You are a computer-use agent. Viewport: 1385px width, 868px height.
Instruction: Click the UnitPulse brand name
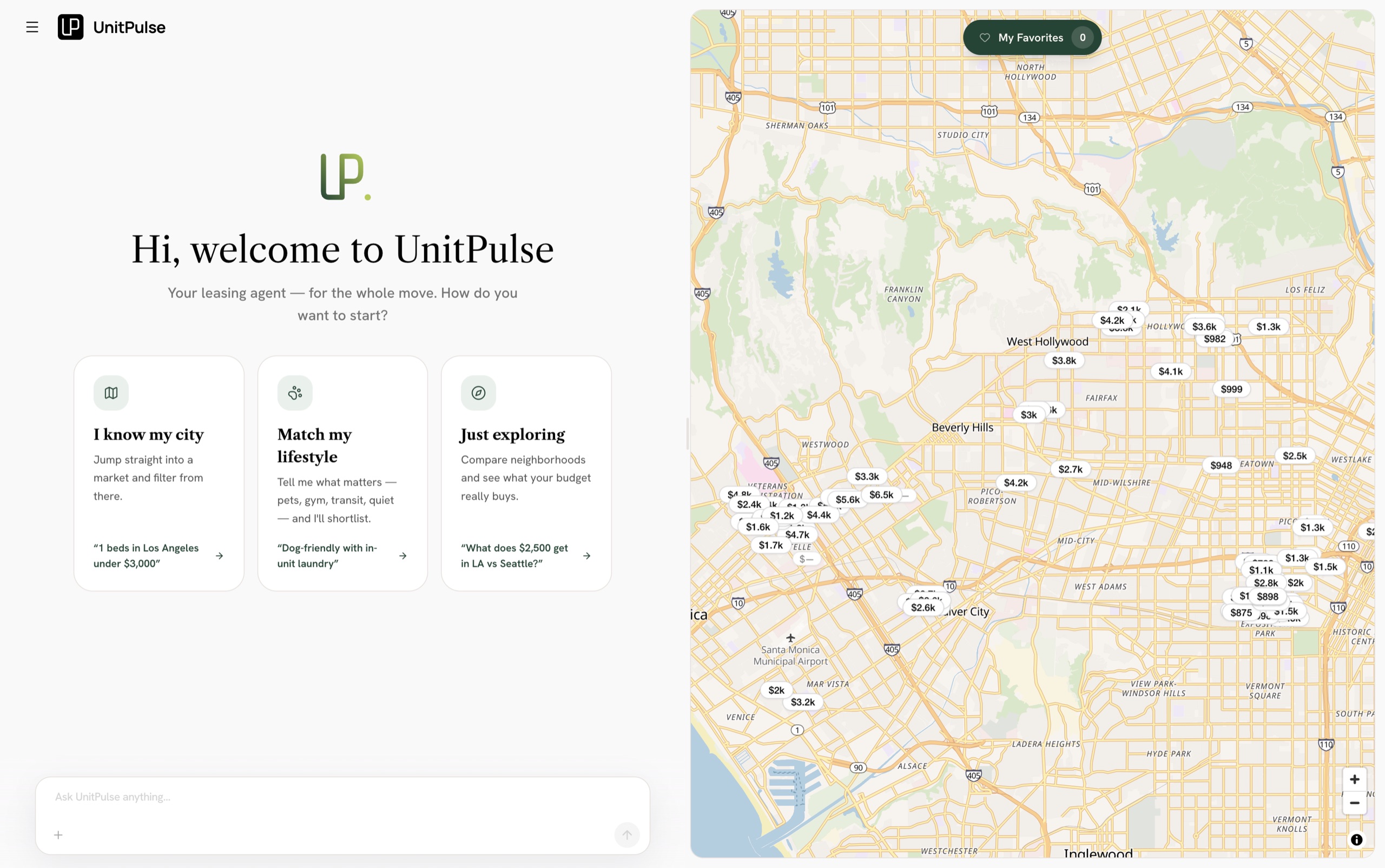coord(129,27)
